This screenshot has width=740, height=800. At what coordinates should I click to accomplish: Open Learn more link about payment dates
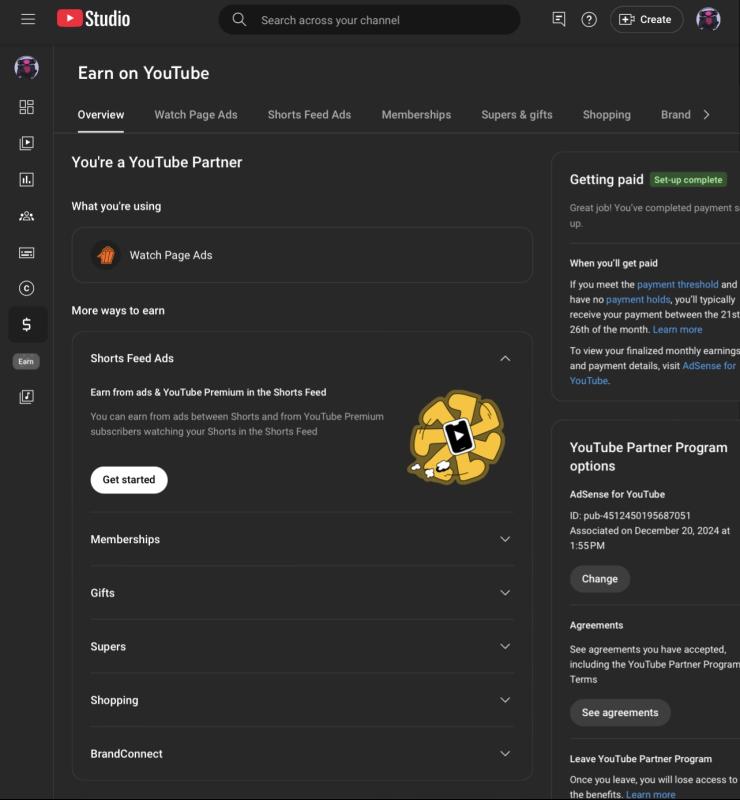point(677,330)
